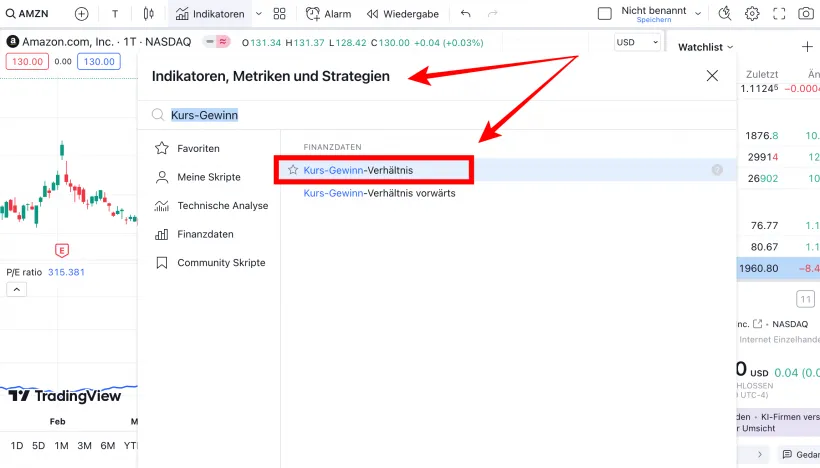This screenshot has height=468, width=820.
Task: Click the Alarm clock button
Action: click(x=328, y=14)
